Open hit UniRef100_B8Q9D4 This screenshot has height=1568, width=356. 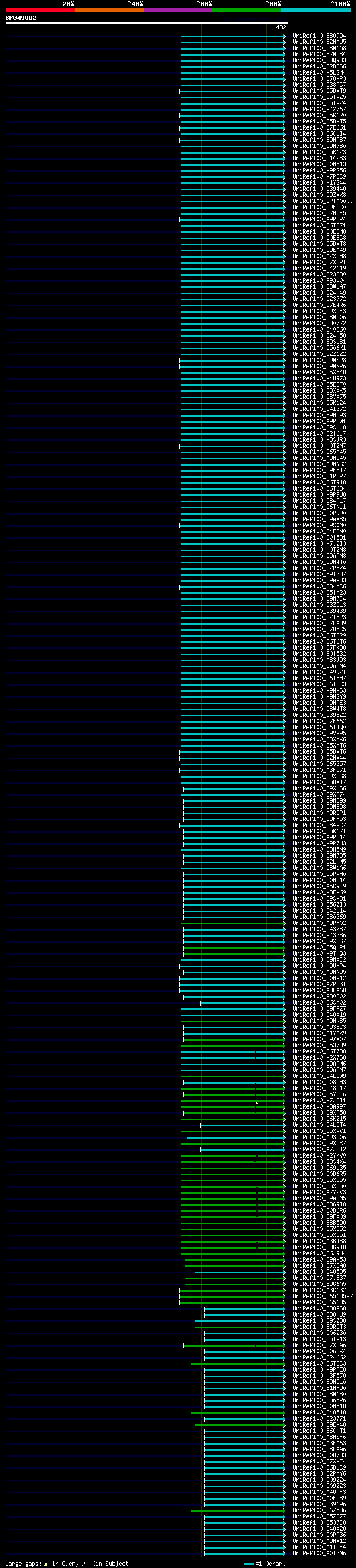click(x=319, y=36)
